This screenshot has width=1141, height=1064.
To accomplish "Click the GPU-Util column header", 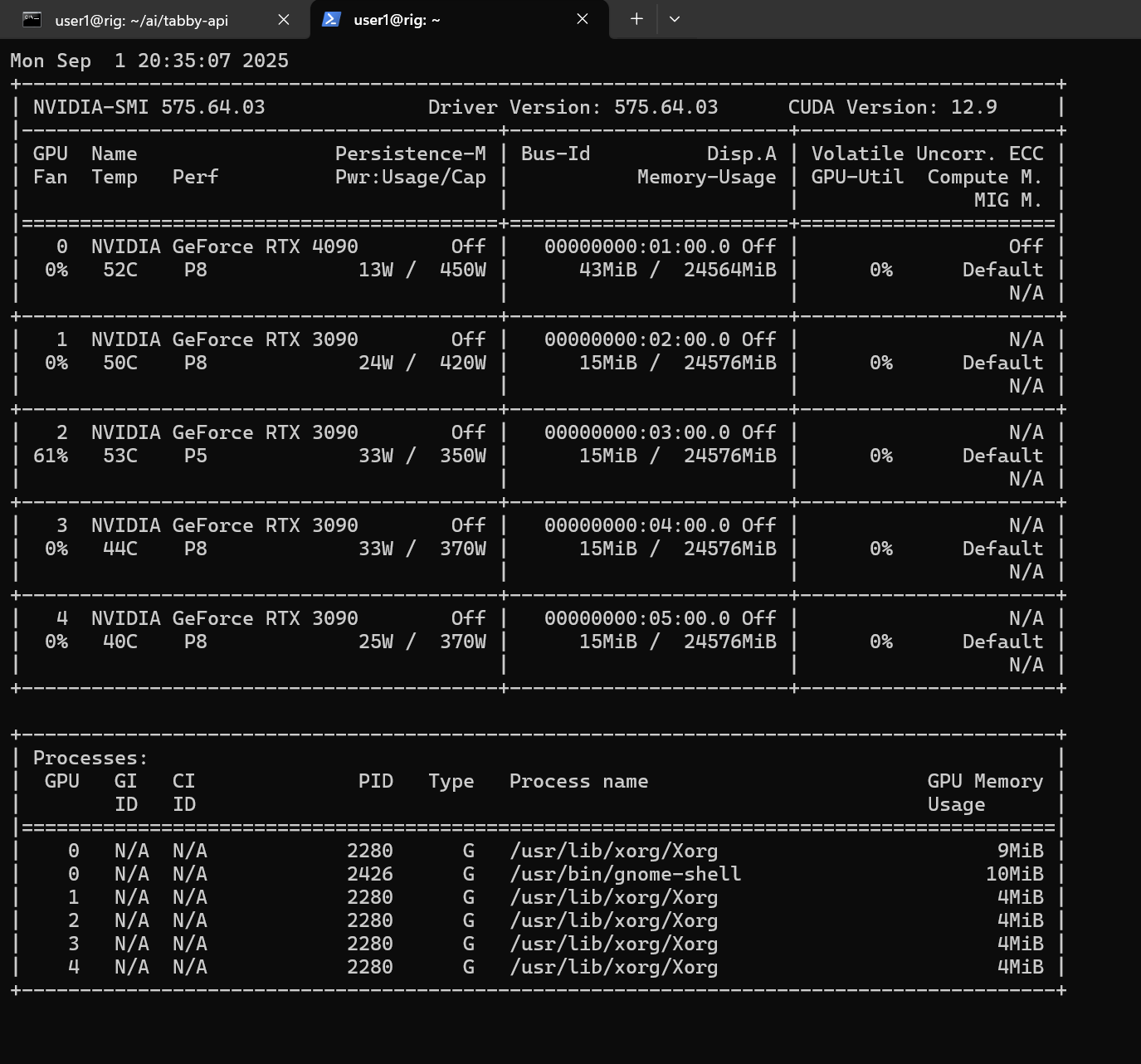I will [858, 177].
